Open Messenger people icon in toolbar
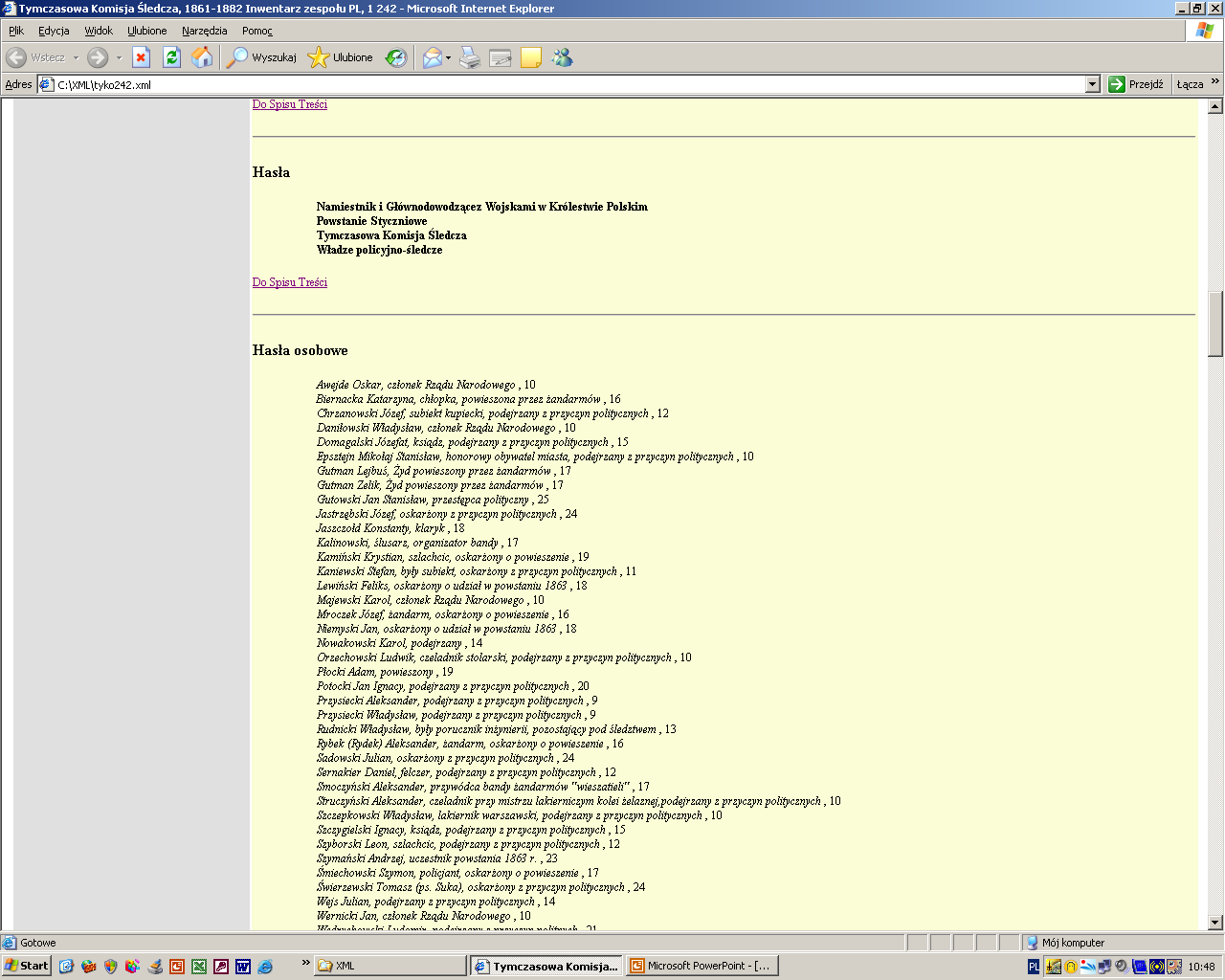 click(562, 57)
